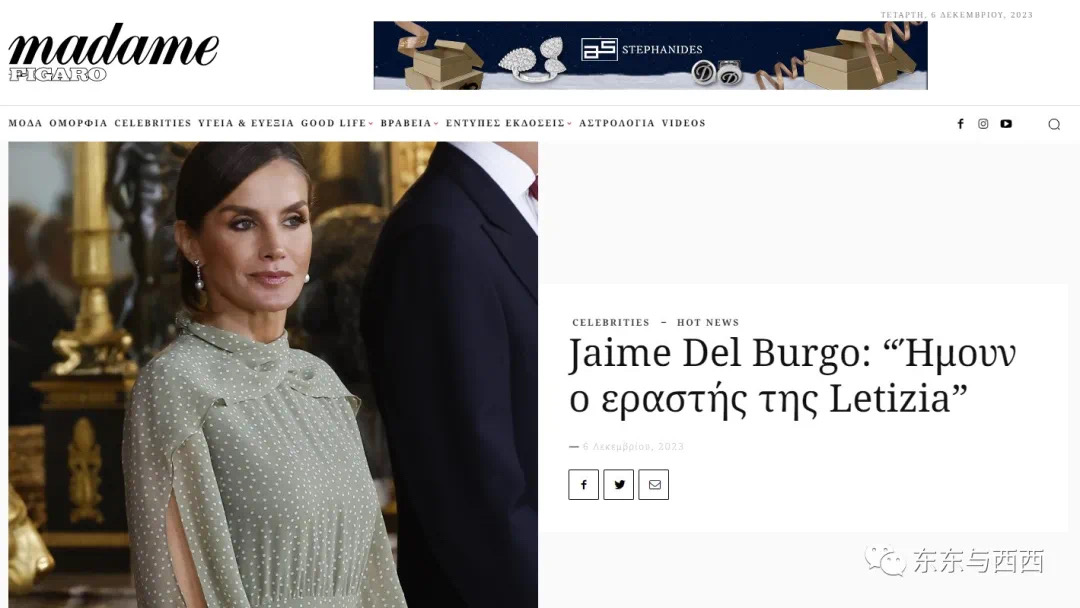
Task: Share article via Facebook button
Action: pos(583,485)
